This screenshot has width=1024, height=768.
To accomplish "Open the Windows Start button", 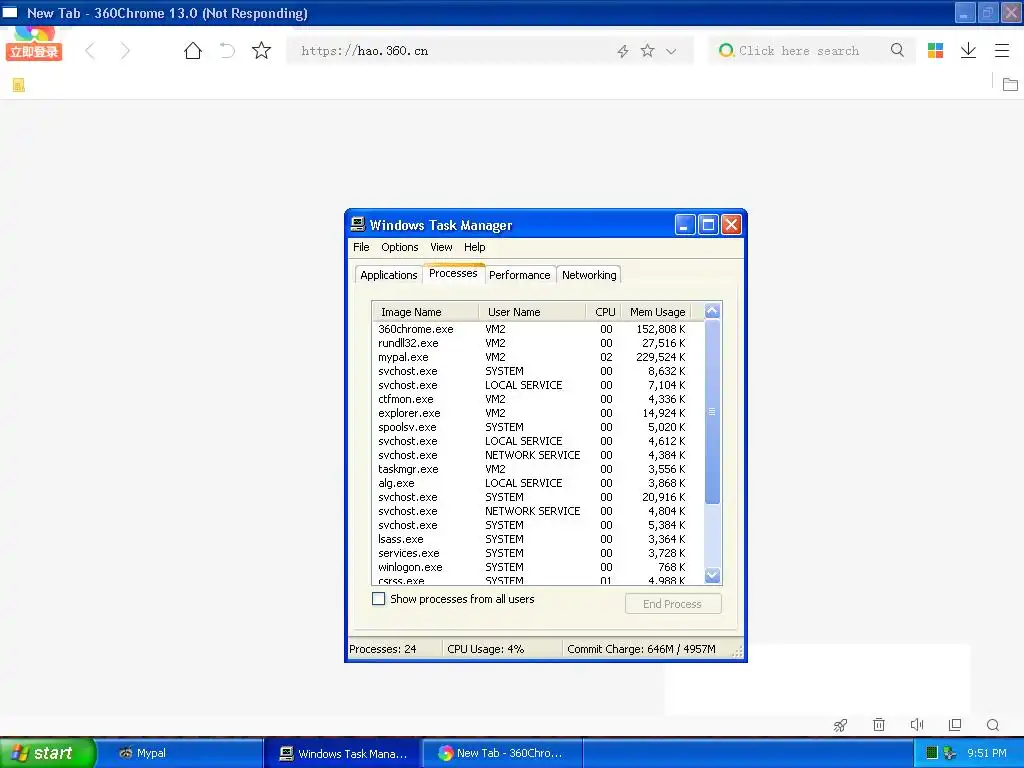I will tap(48, 753).
